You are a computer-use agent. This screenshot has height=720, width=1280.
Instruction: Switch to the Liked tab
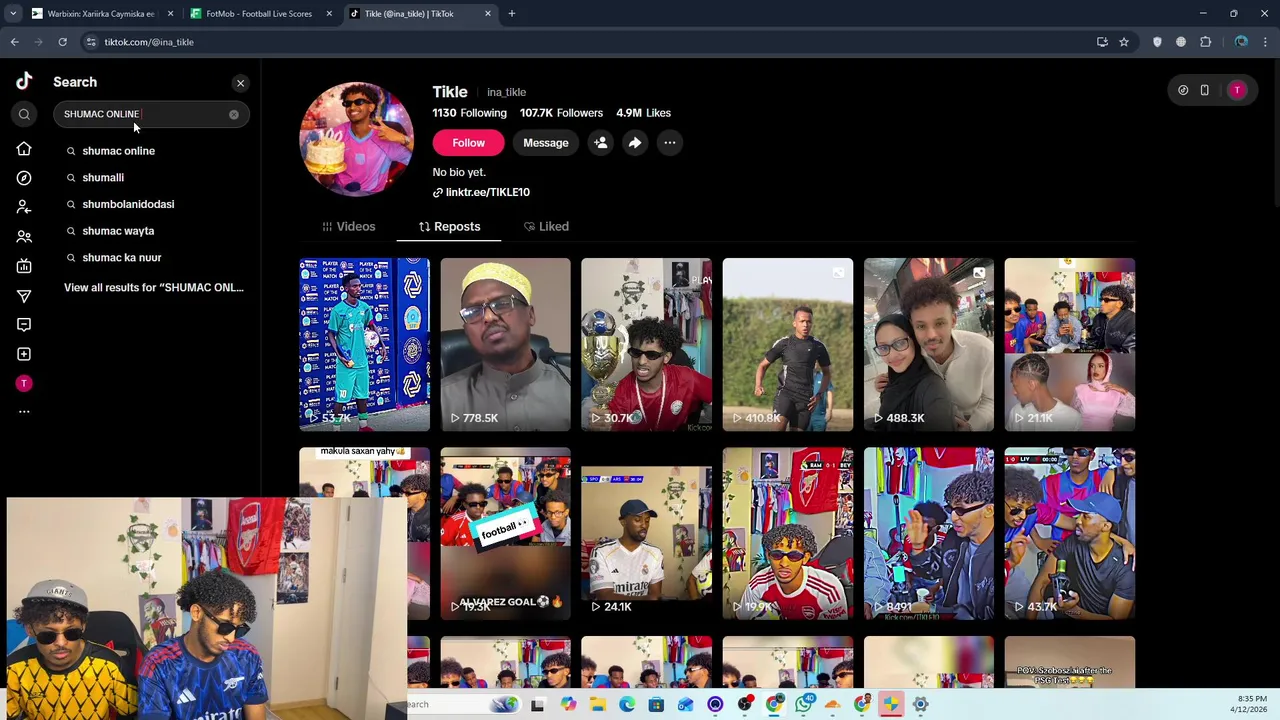[x=546, y=227]
